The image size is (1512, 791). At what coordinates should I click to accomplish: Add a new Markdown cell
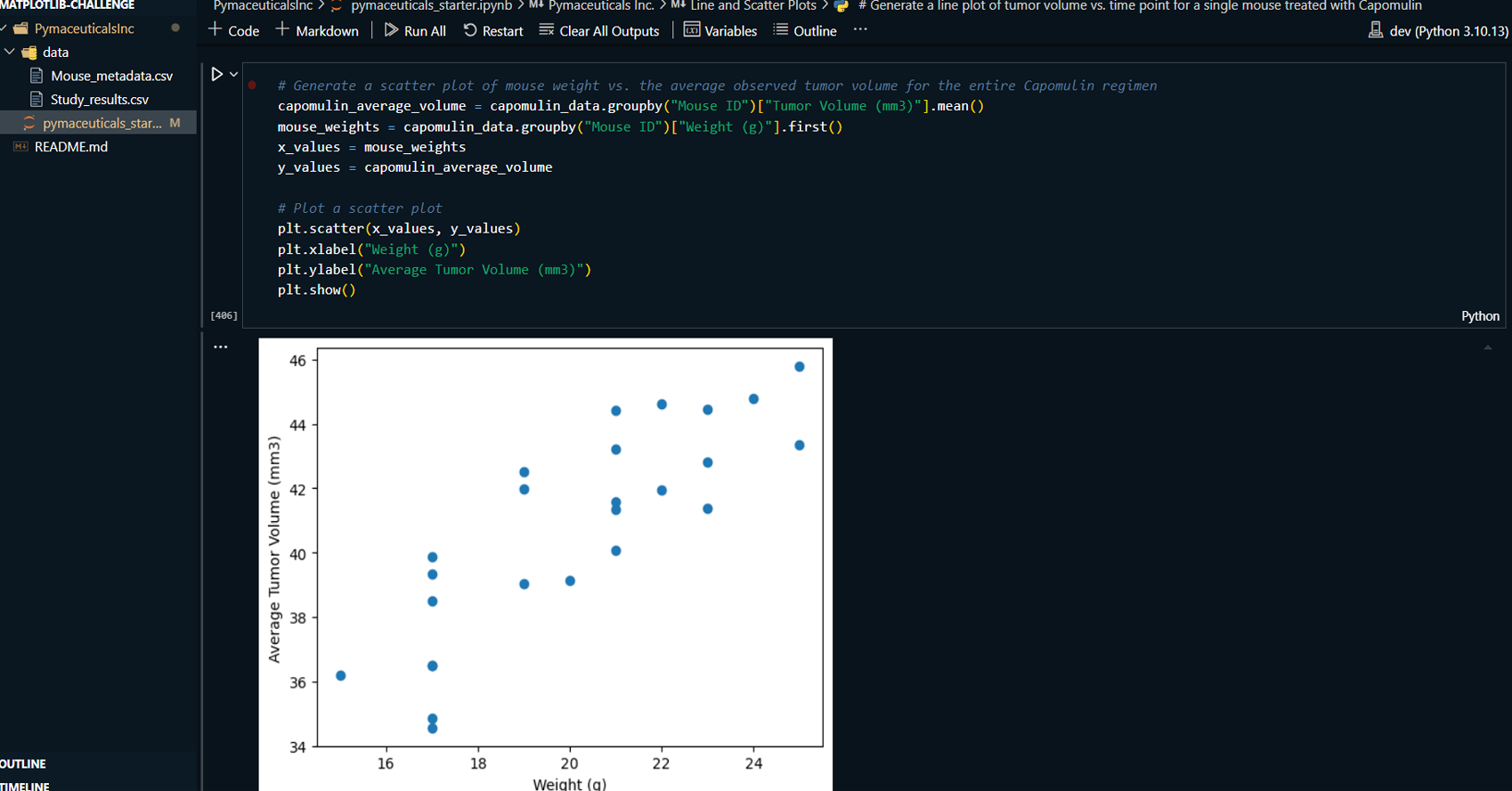click(x=317, y=30)
